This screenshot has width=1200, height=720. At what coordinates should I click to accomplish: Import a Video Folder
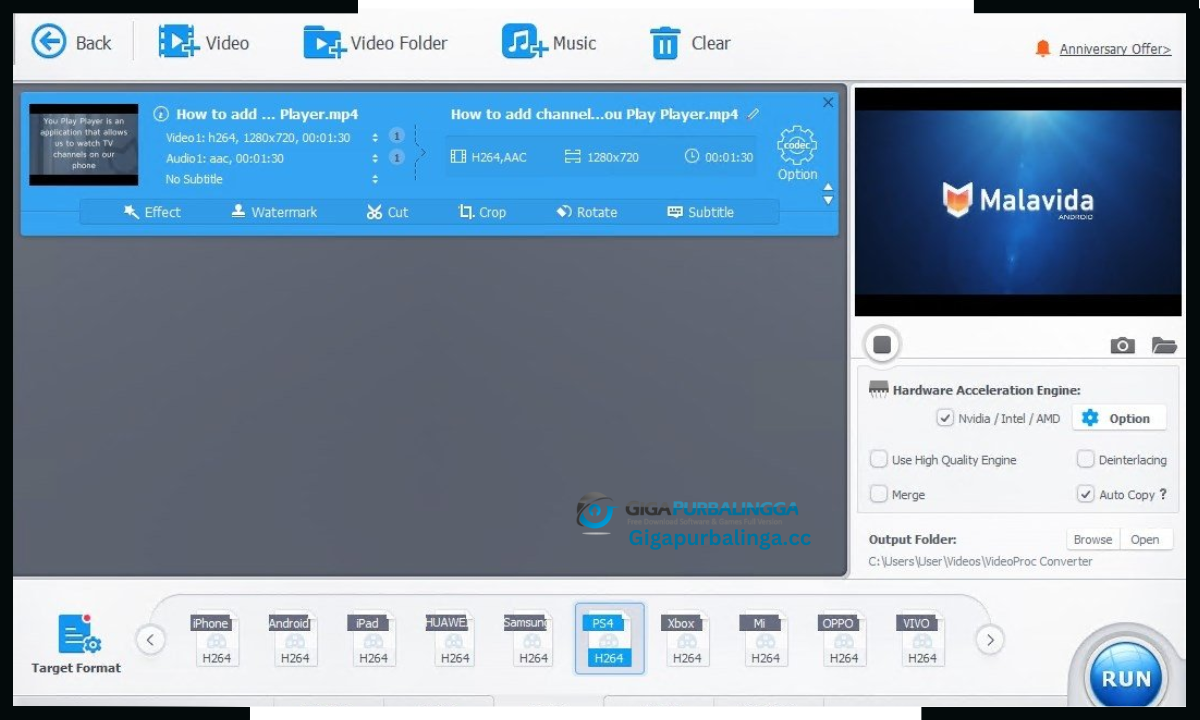tap(375, 42)
